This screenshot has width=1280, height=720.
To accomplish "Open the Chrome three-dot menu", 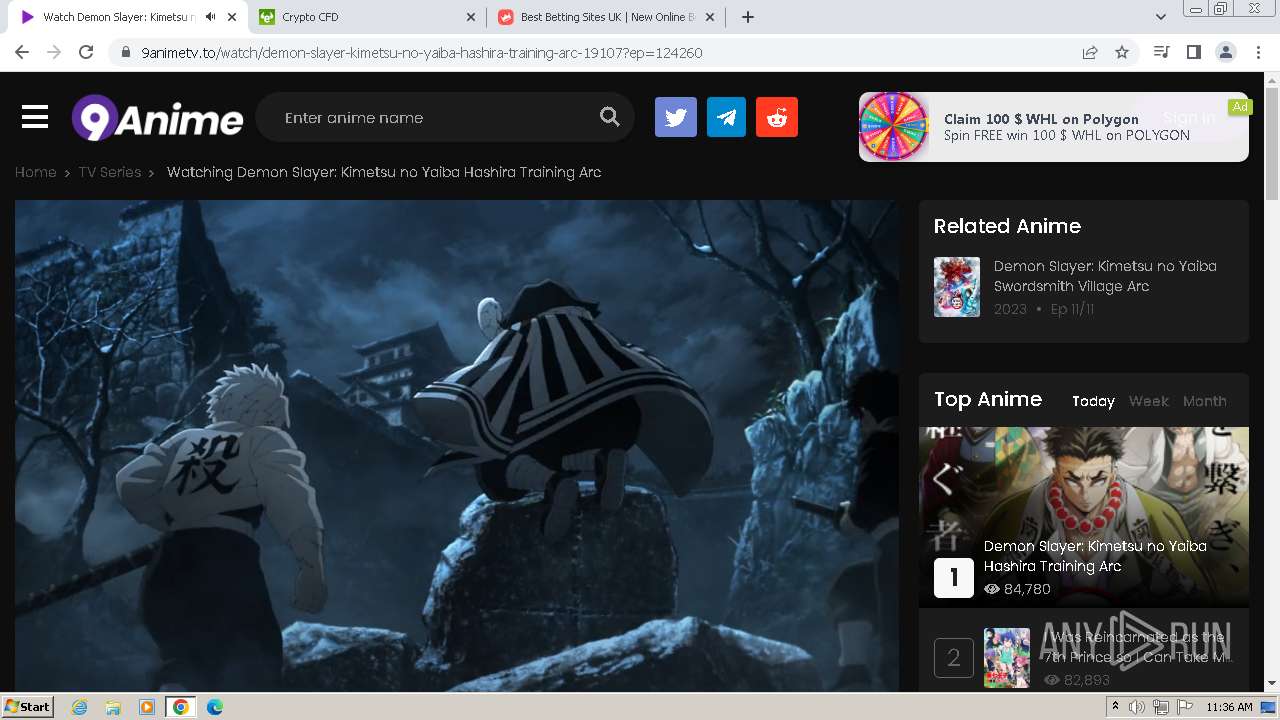I will [1258, 52].
